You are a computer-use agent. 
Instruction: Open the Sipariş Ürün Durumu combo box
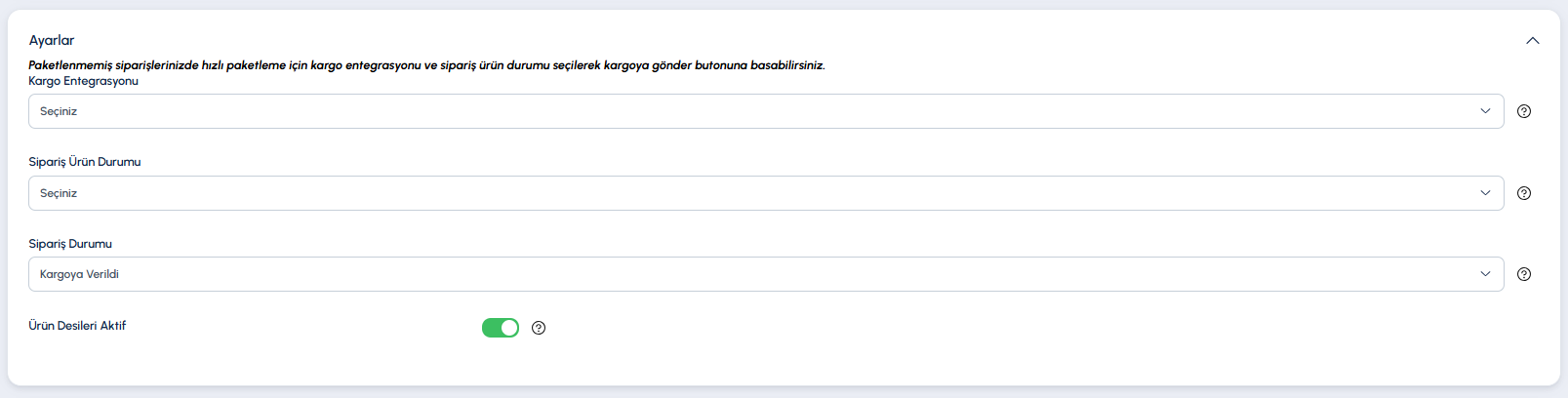click(766, 193)
